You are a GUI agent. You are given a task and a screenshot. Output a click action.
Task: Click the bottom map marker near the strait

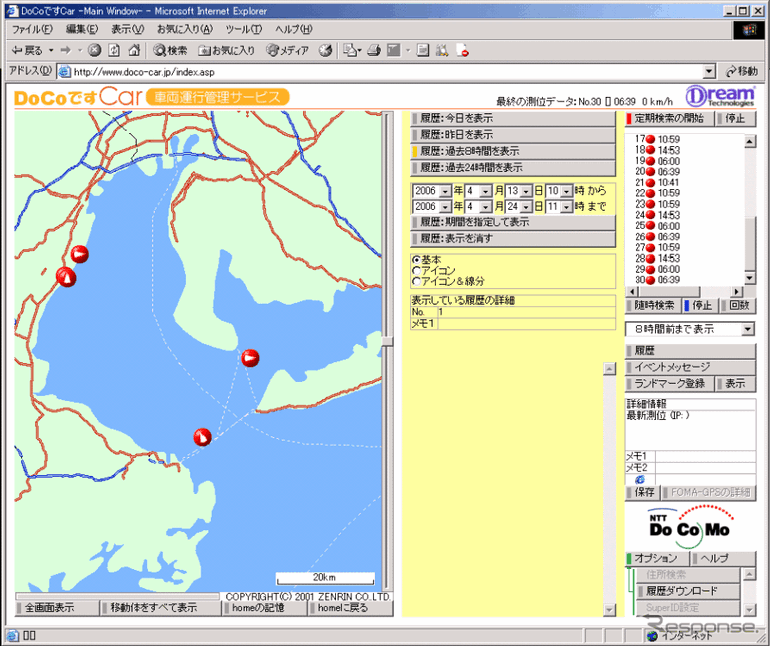pyautogui.click(x=202, y=437)
